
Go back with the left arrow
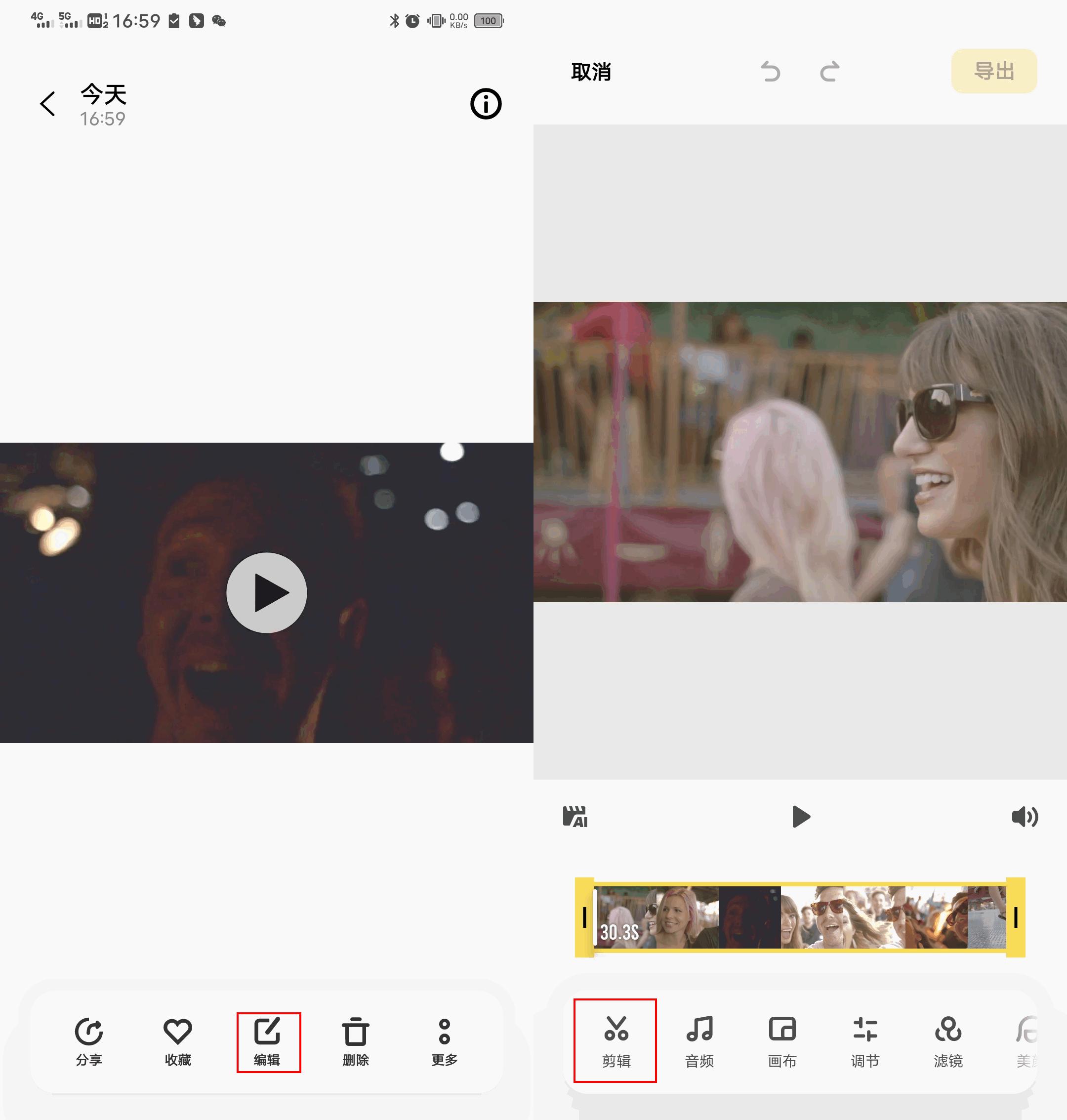click(x=48, y=104)
